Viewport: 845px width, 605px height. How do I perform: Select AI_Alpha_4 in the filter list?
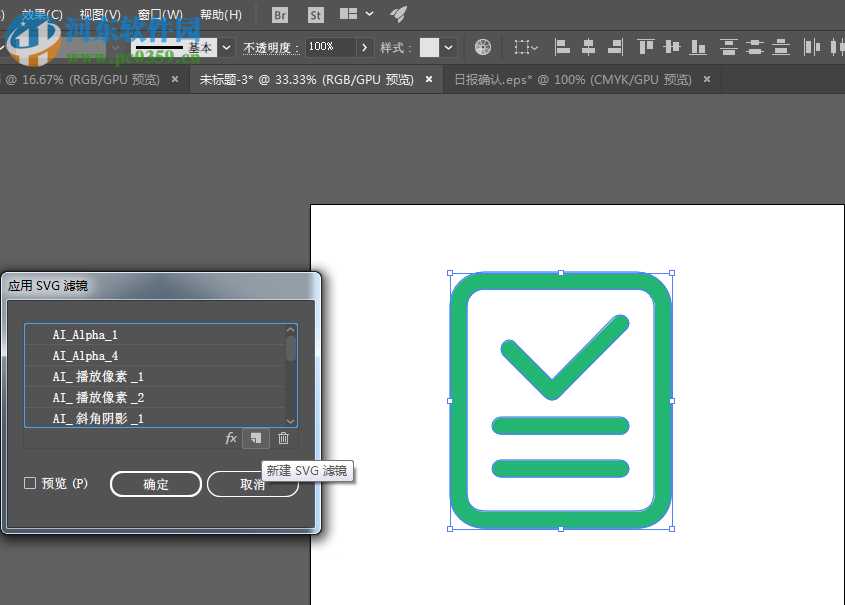coord(86,356)
